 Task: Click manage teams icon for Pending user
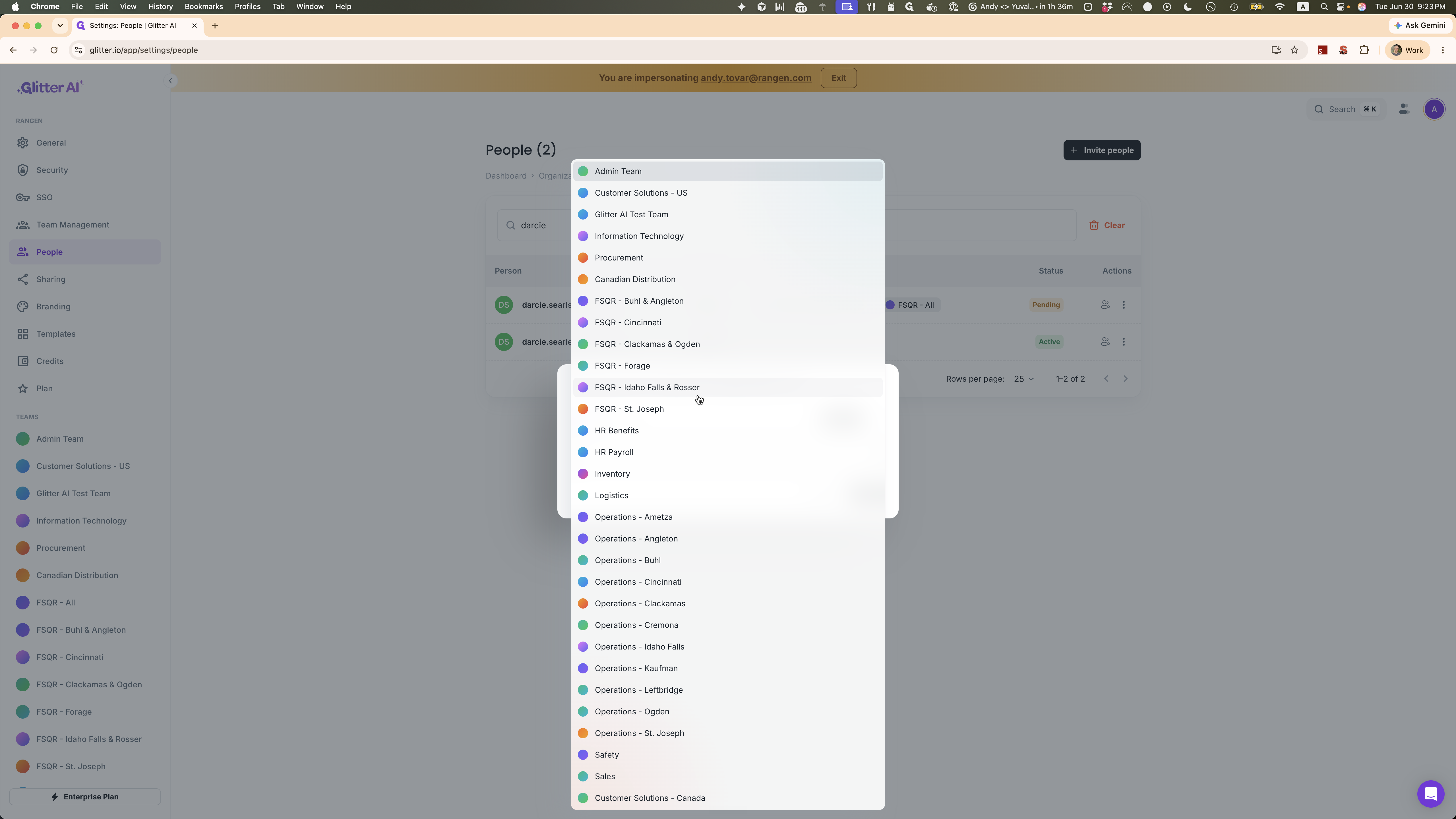(1105, 305)
